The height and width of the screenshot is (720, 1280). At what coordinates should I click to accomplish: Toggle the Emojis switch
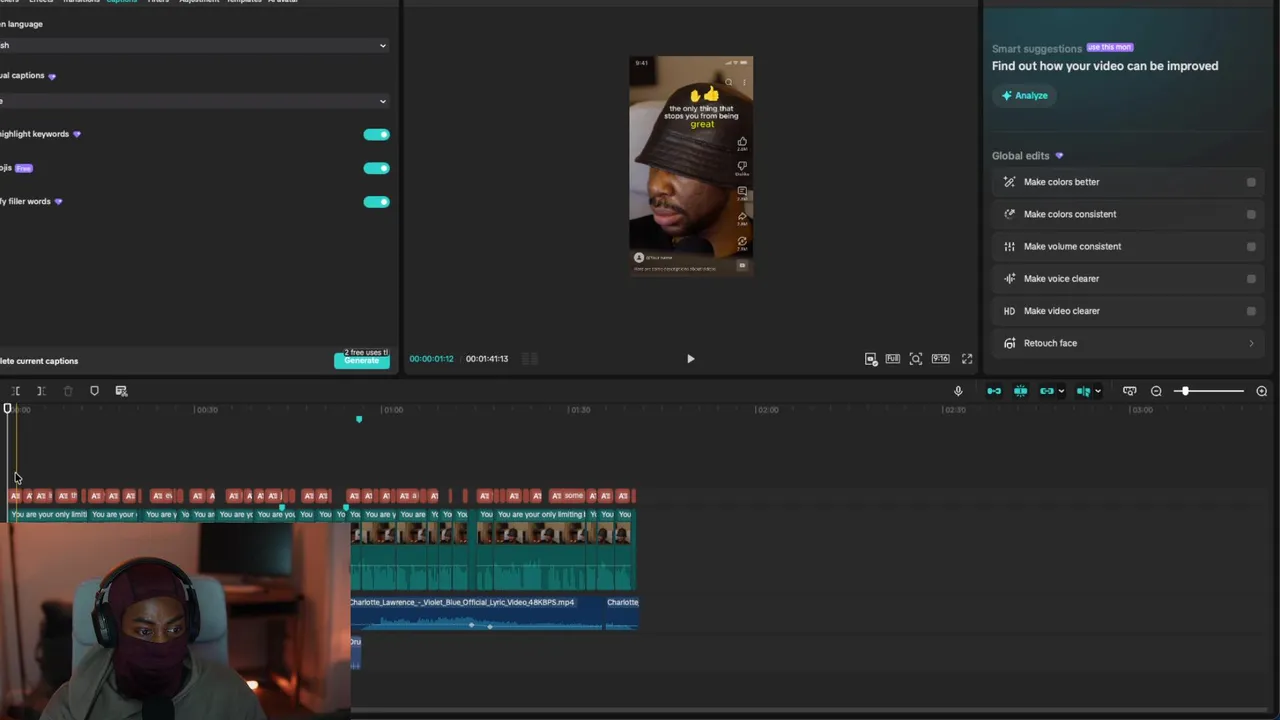[376, 168]
